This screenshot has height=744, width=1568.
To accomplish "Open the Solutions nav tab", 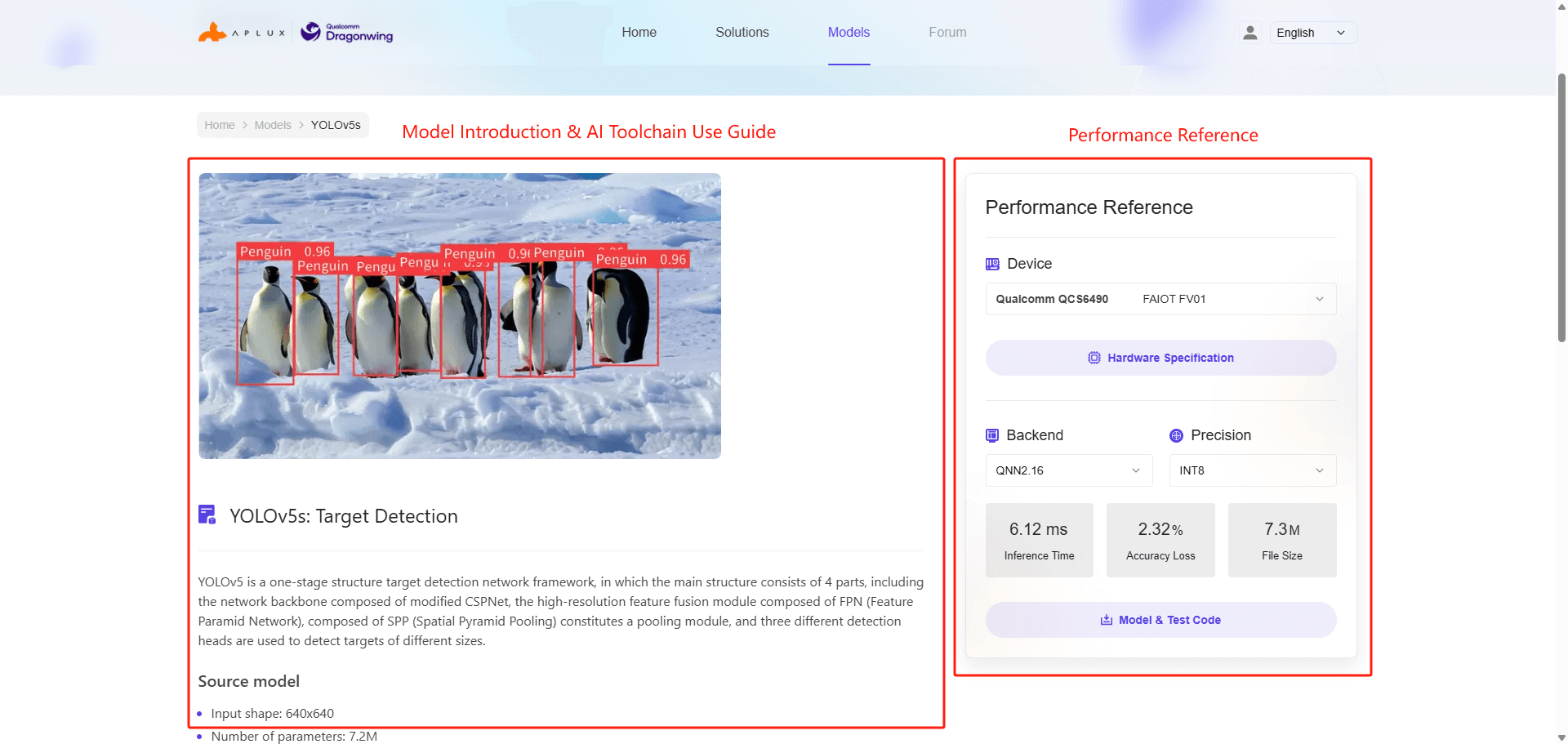I will [742, 33].
